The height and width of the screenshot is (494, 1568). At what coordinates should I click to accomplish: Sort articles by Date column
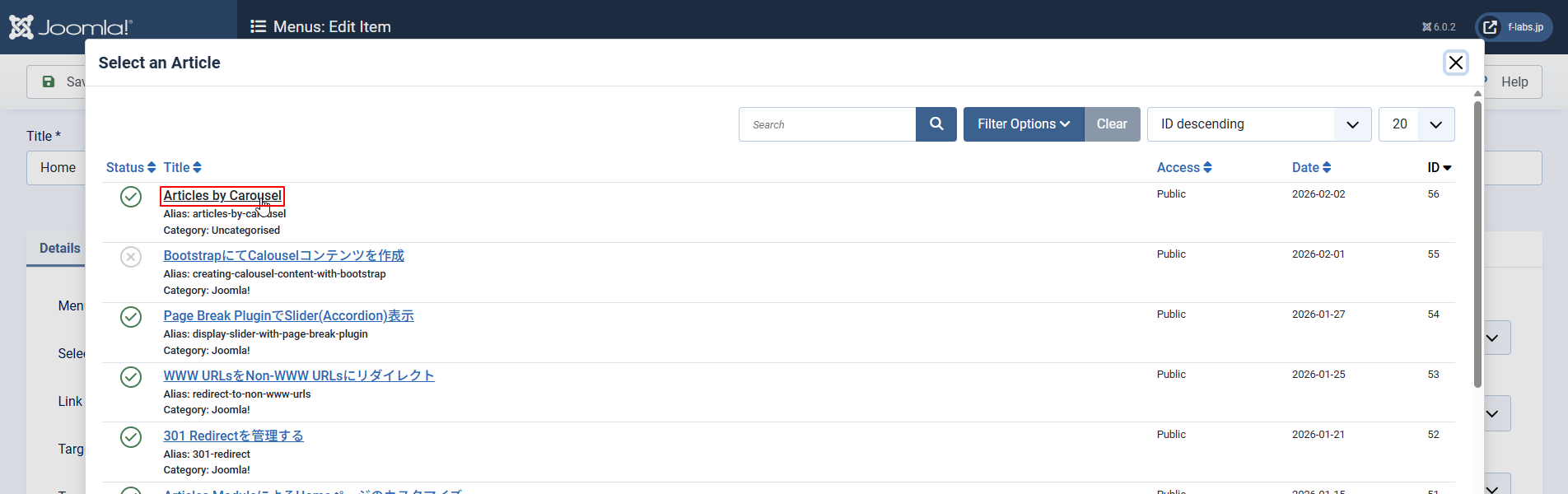(x=1311, y=168)
